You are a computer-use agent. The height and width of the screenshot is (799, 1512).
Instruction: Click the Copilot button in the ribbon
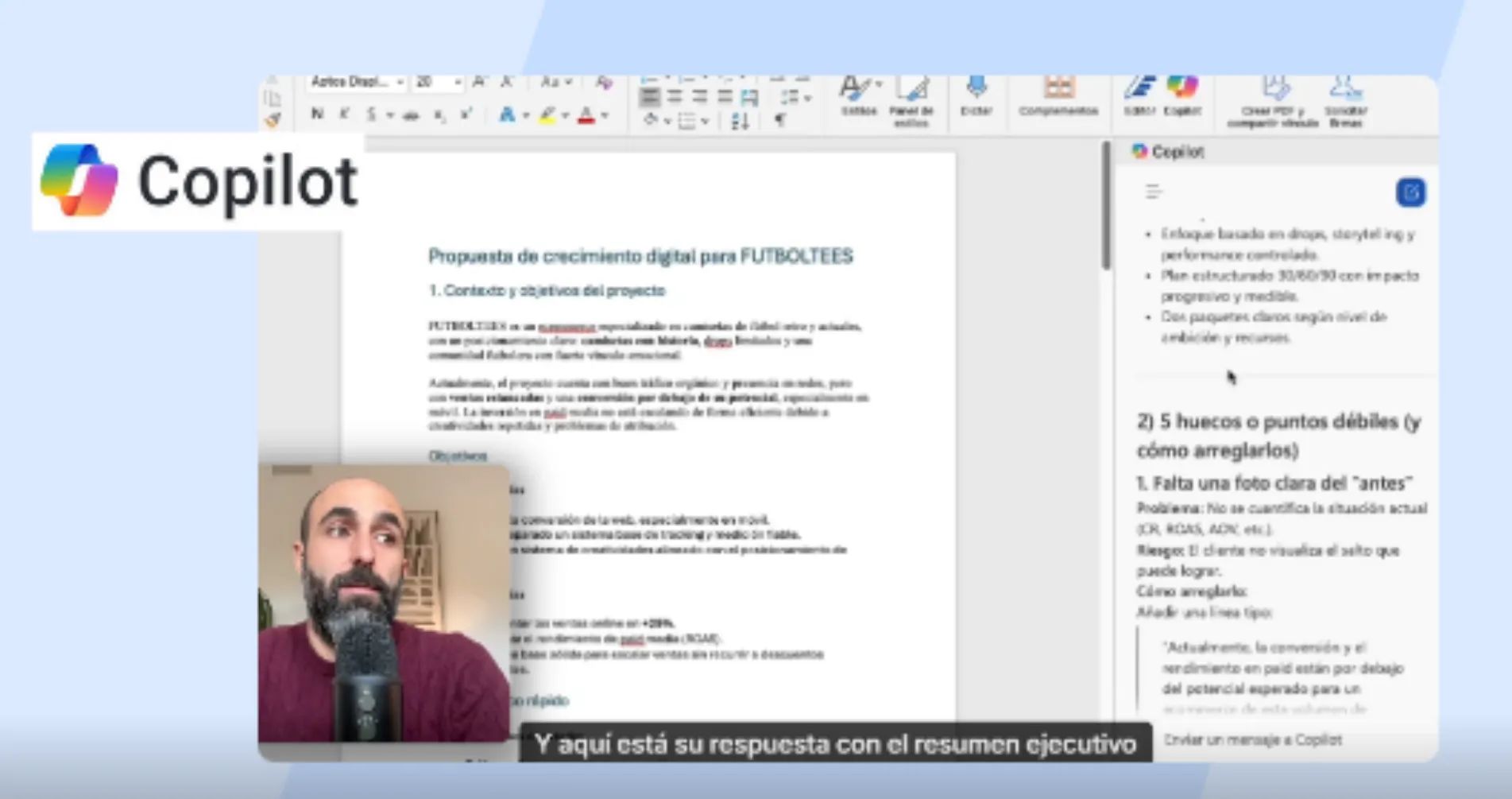coord(1181,95)
